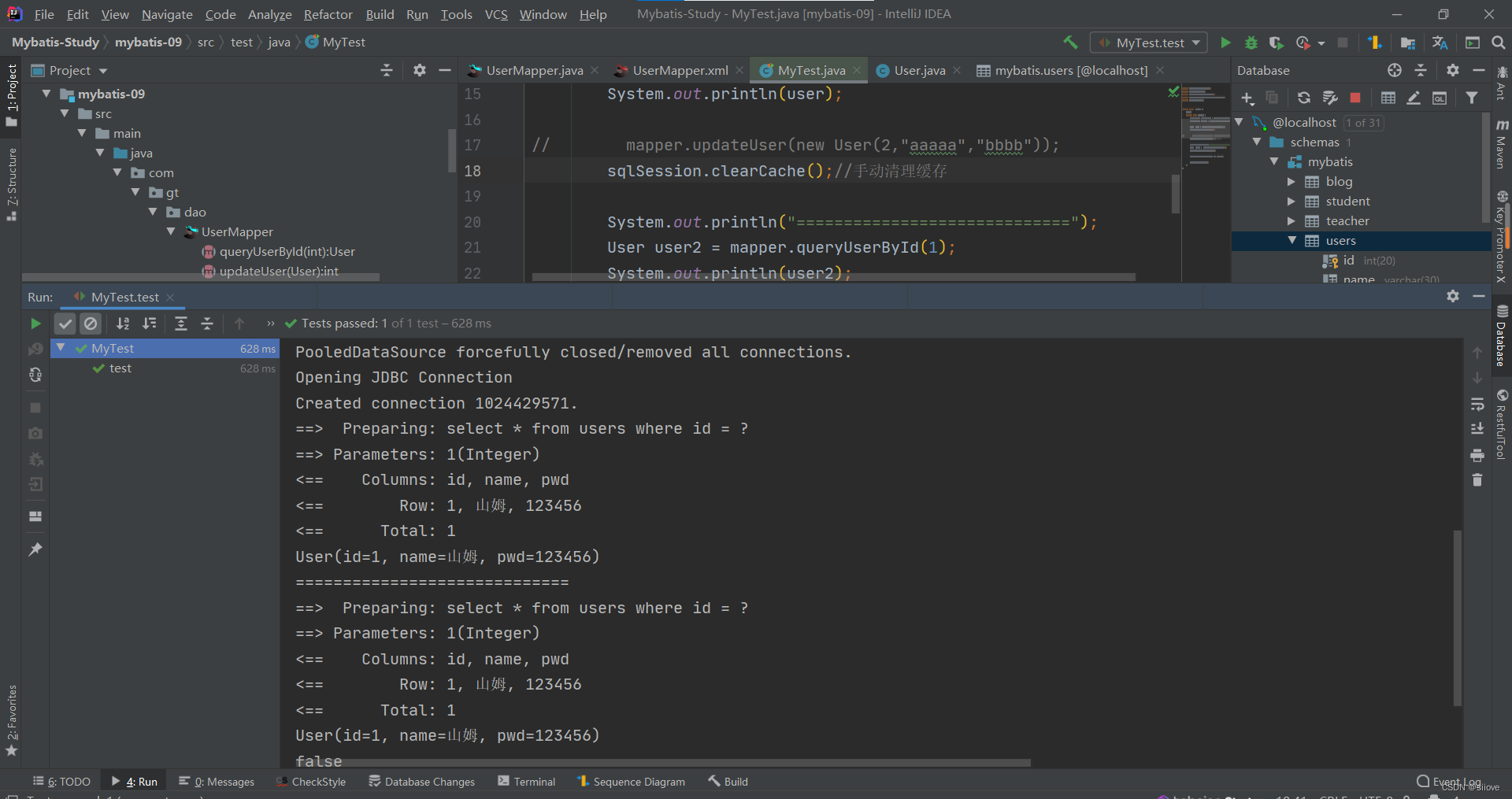Toggle show ignored tests button
The image size is (1512, 799).
91,324
